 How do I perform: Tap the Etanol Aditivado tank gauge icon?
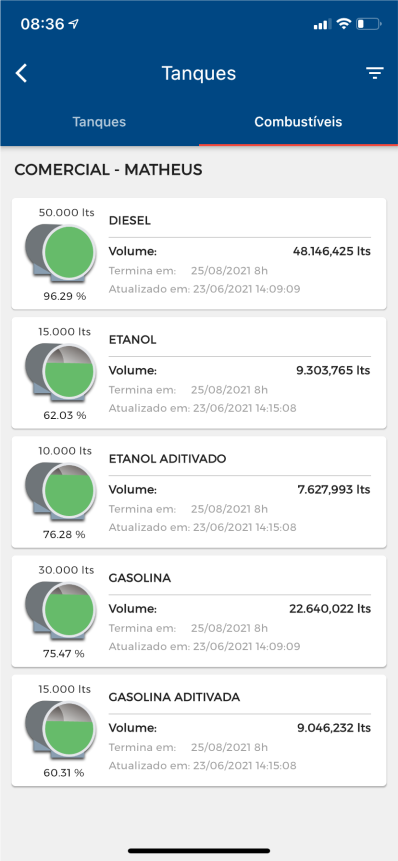[60, 490]
